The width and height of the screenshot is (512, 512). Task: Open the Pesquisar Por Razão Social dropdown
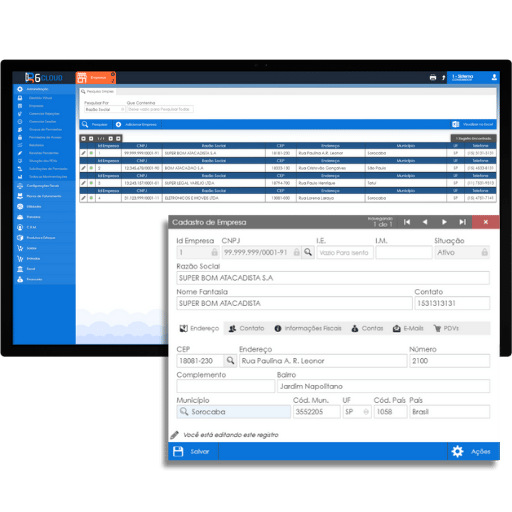105,109
